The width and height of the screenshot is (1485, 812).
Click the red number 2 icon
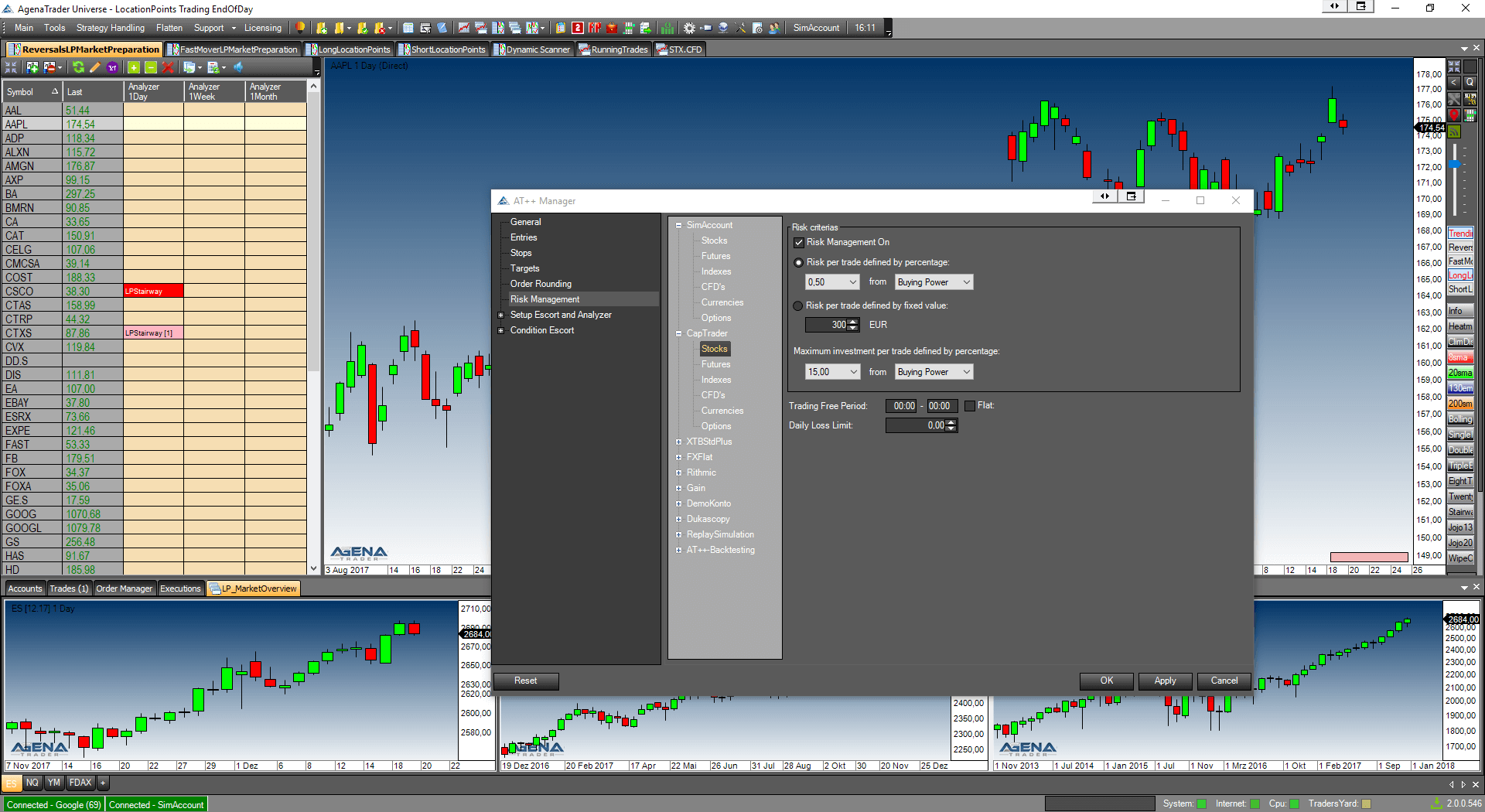(x=578, y=28)
